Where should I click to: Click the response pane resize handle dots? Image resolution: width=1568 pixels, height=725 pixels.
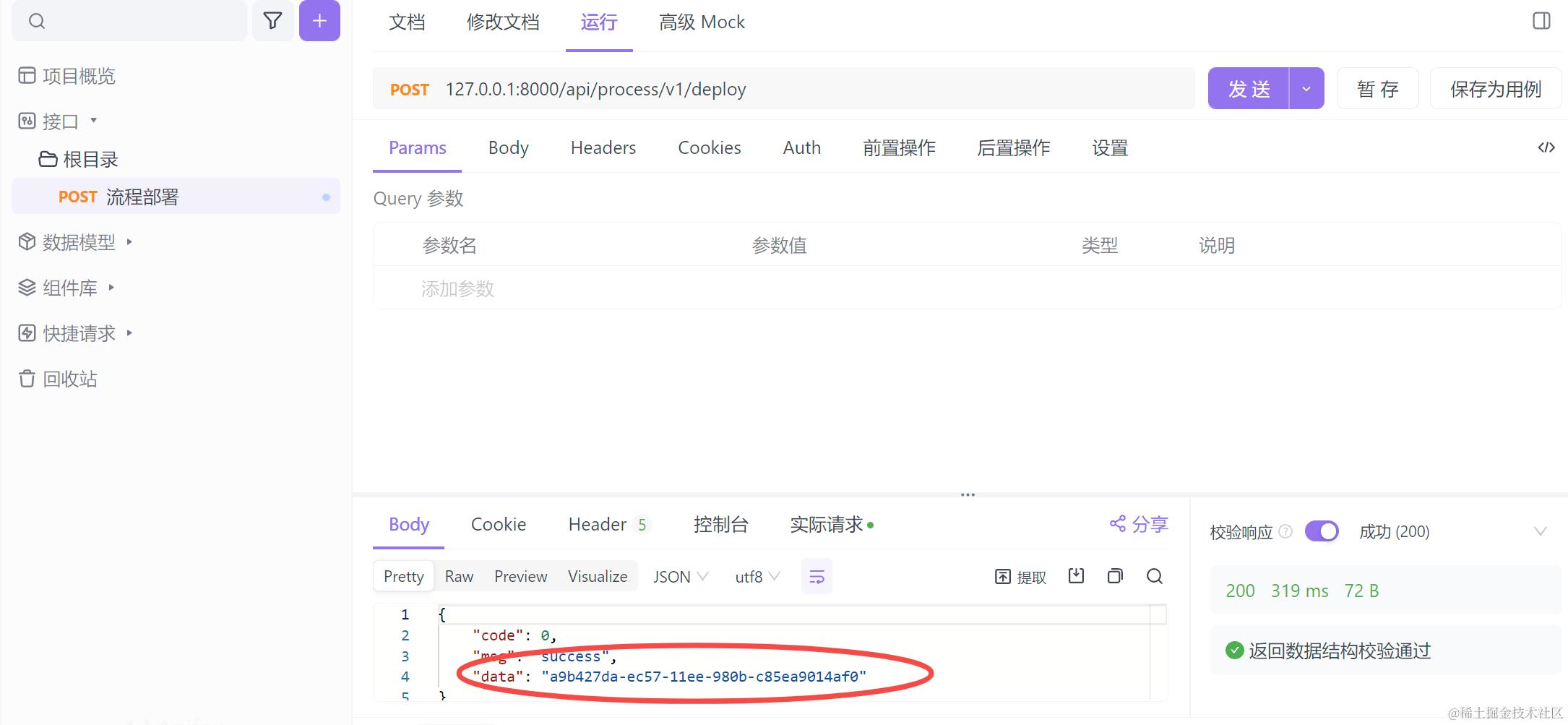[968, 495]
